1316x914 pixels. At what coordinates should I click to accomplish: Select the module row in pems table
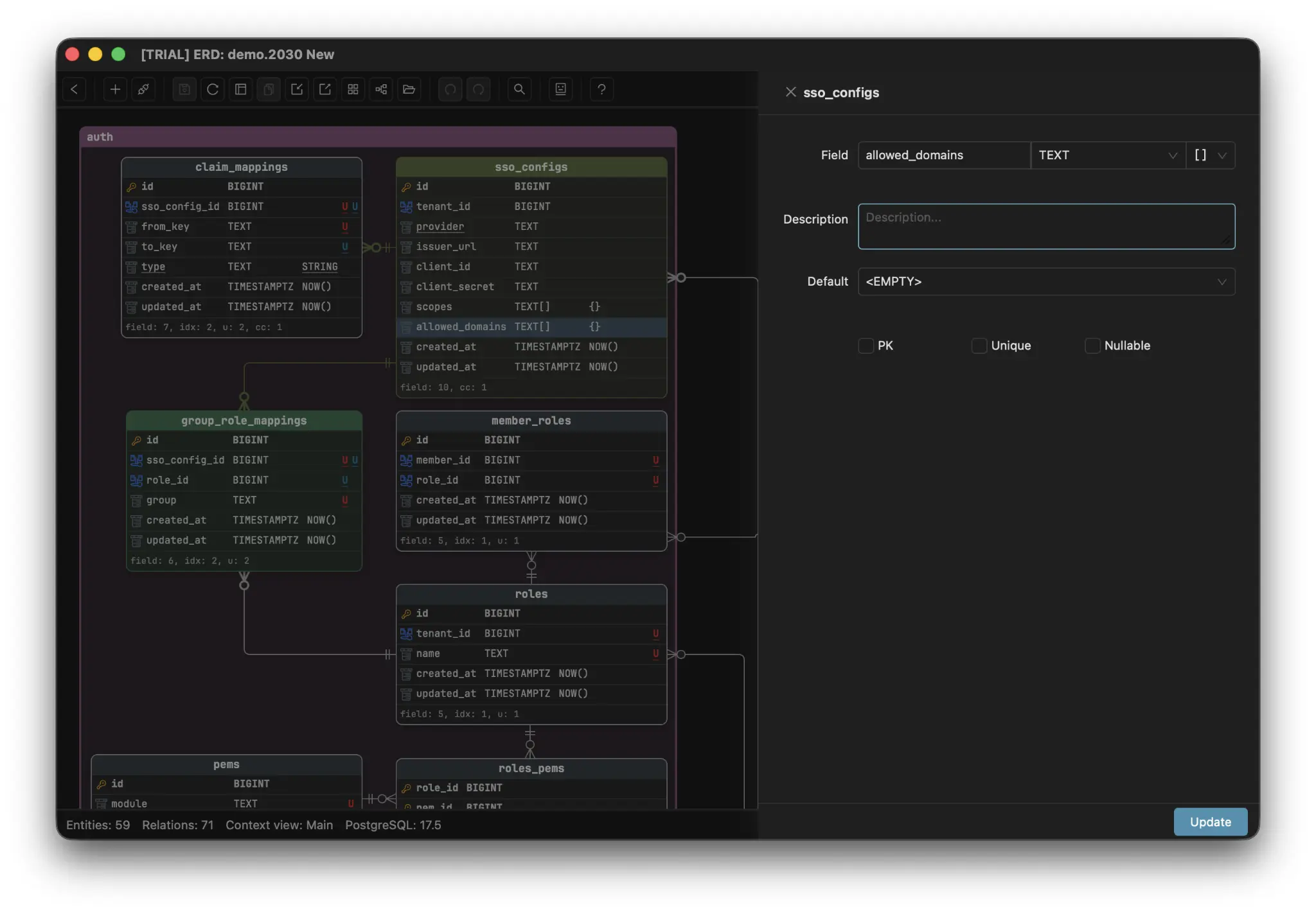(x=226, y=804)
